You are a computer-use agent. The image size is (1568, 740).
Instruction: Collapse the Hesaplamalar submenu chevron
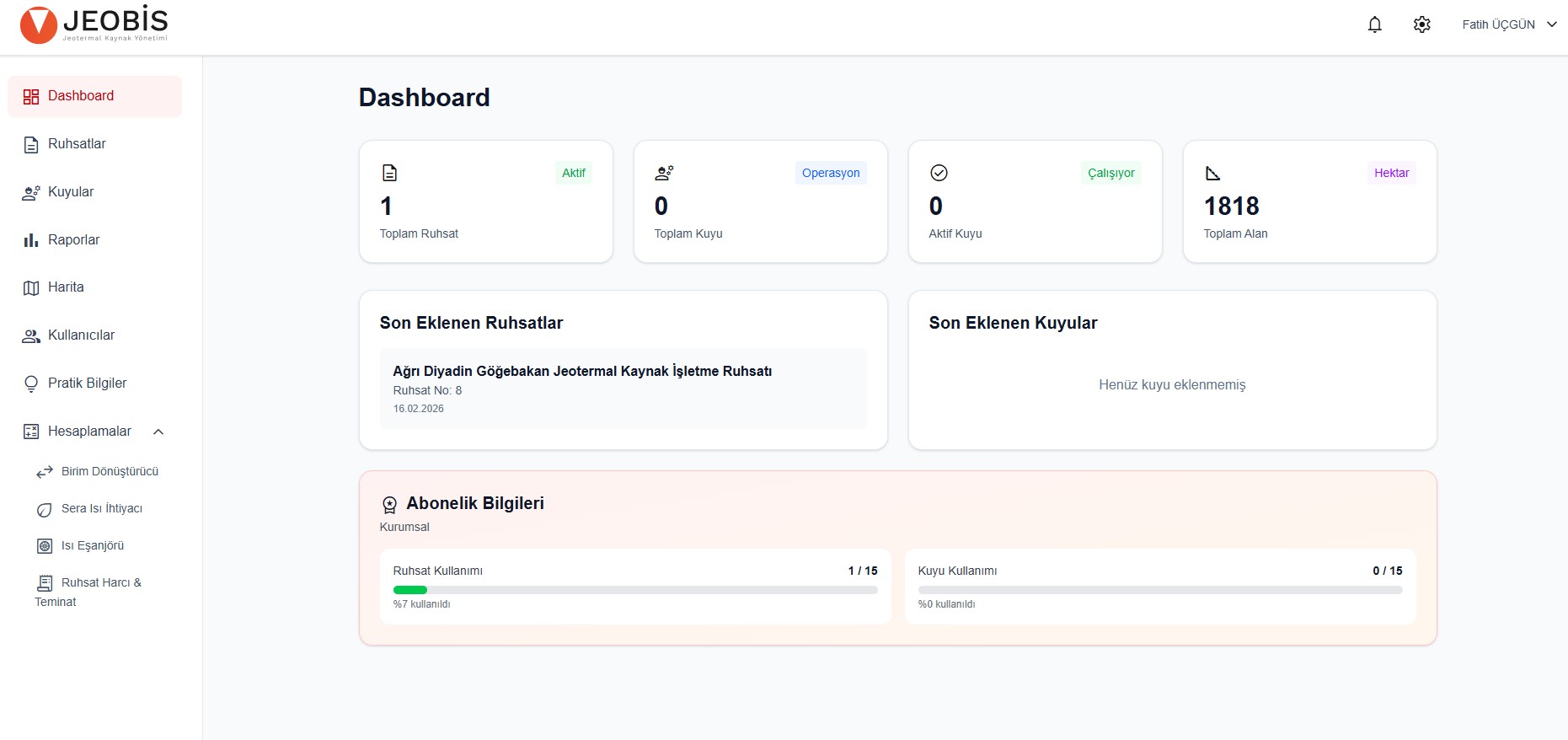[158, 432]
